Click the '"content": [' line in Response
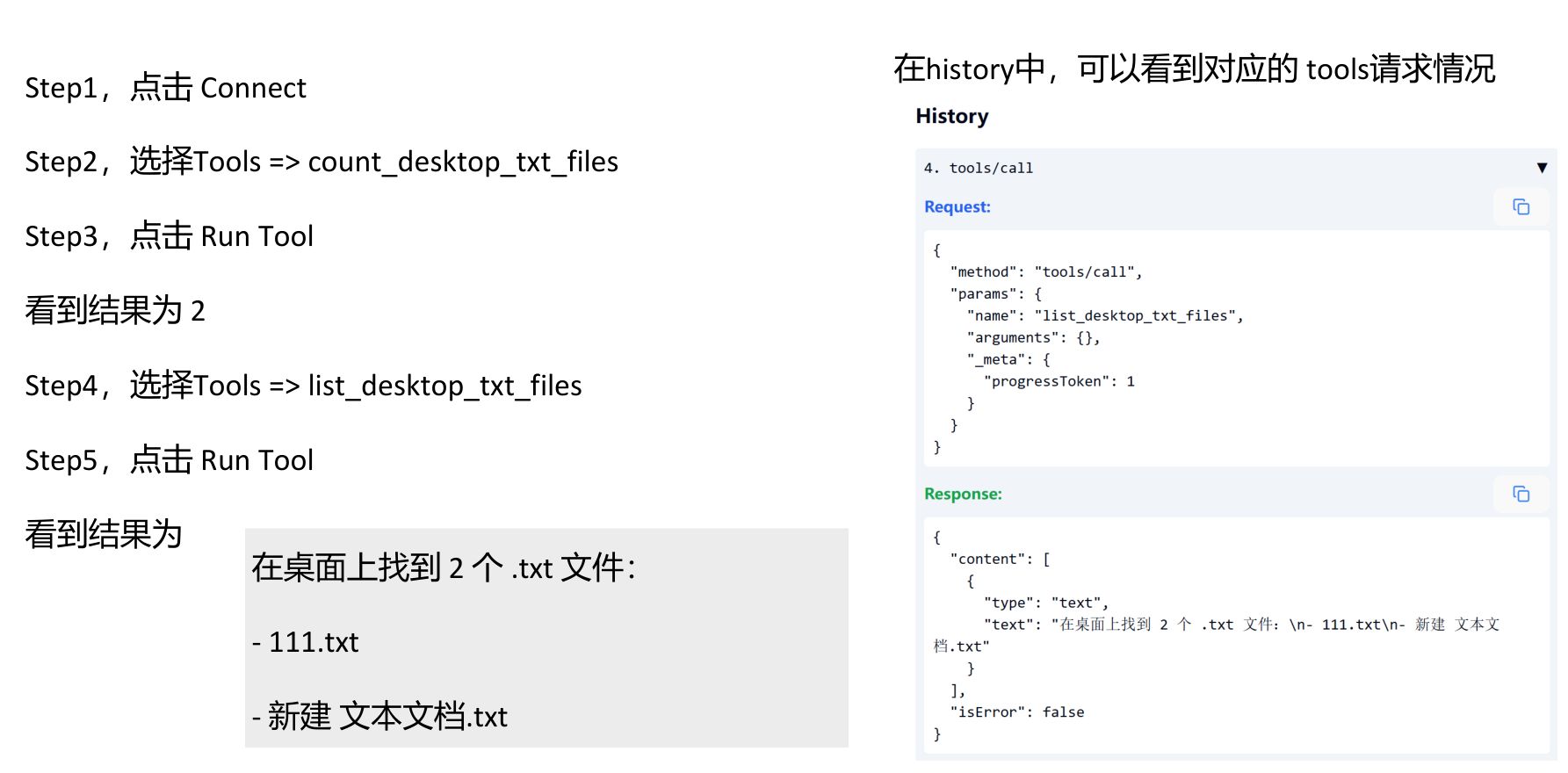The image size is (1568, 773). point(1001,559)
